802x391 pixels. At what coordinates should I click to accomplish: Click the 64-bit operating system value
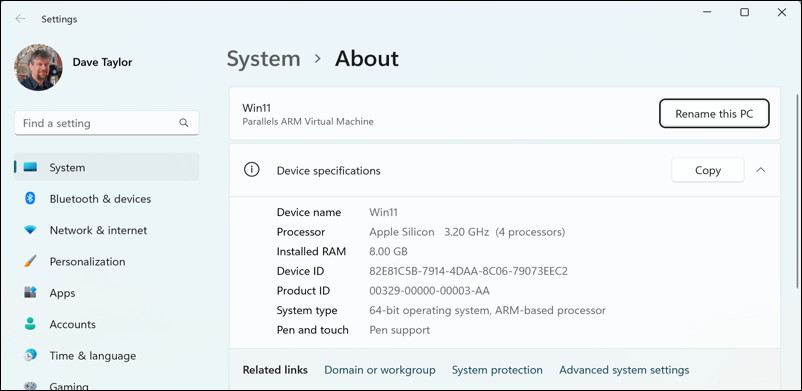[x=487, y=310]
